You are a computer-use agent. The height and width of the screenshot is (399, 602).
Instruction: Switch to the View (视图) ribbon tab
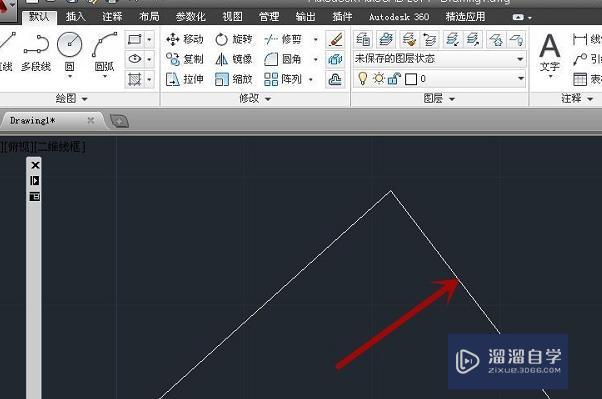pyautogui.click(x=232, y=17)
